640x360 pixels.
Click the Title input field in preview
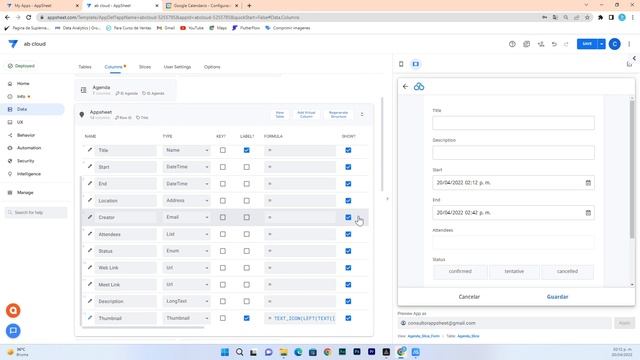pos(513,123)
